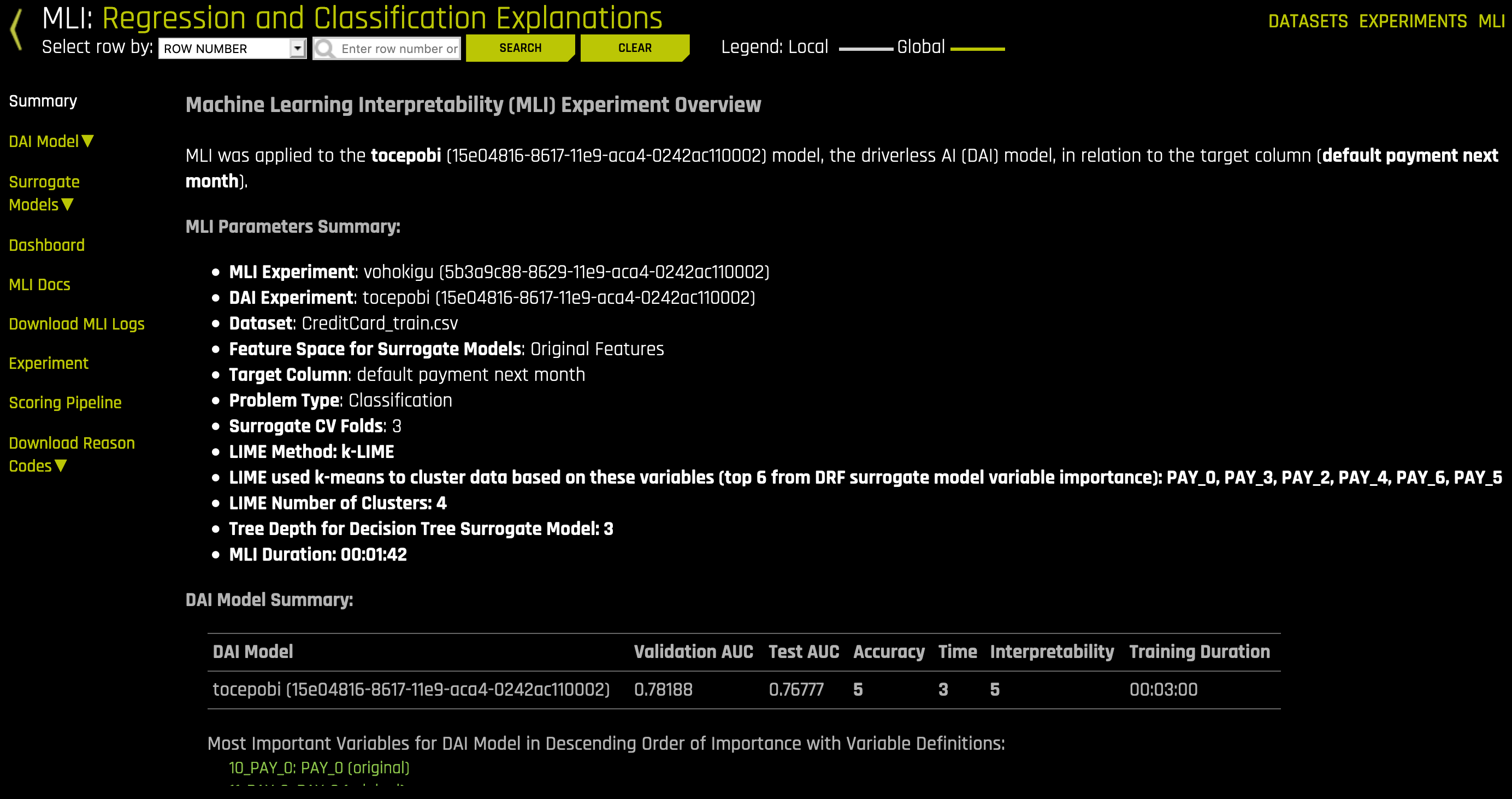Click the 10_PAY_0 variable link
This screenshot has width=1512, height=799.
coord(320,768)
